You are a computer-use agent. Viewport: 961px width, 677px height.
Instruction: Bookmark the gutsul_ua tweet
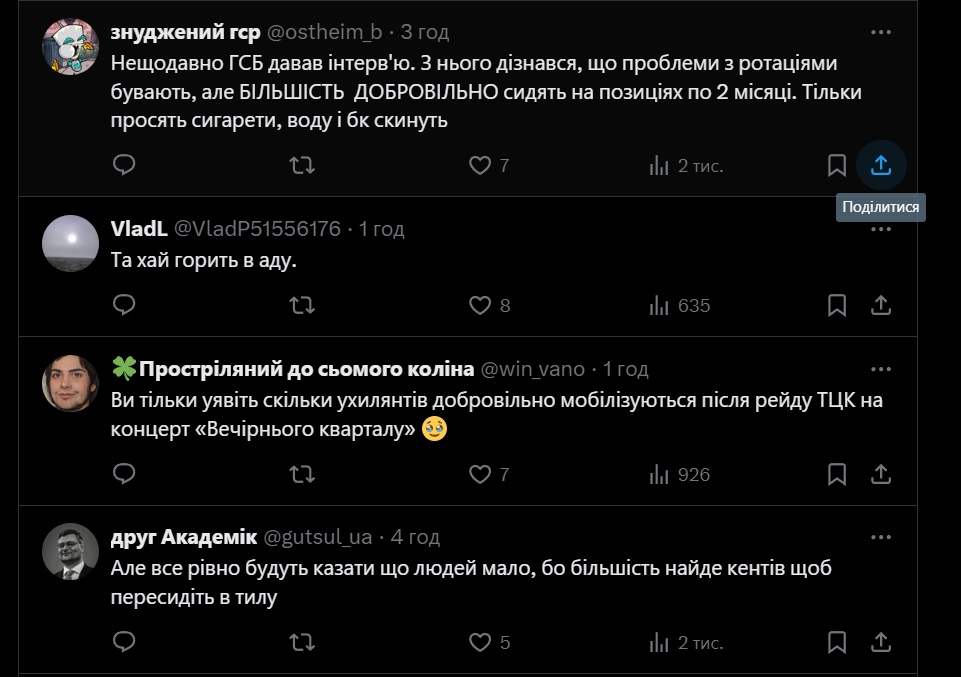coord(837,642)
